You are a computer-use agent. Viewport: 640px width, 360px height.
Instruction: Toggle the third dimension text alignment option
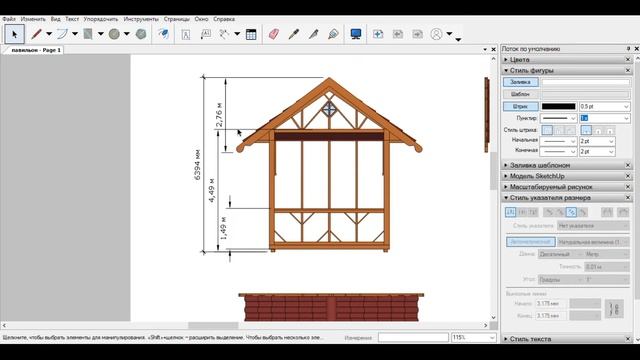point(533,212)
